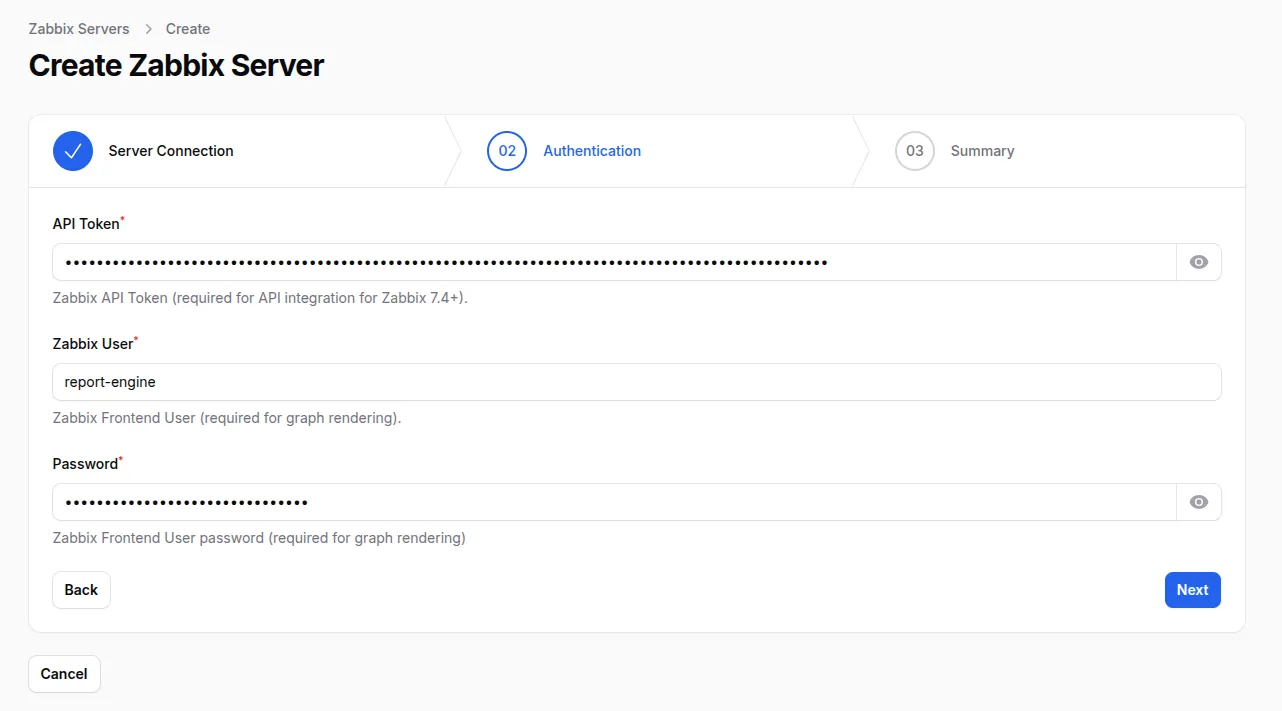The height and width of the screenshot is (711, 1282).
Task: Reveal the Password with the eye icon
Action: (1199, 502)
